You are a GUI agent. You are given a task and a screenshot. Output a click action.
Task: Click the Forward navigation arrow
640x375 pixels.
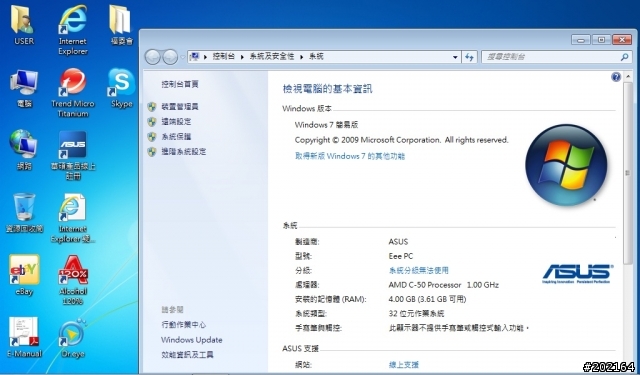click(x=170, y=57)
